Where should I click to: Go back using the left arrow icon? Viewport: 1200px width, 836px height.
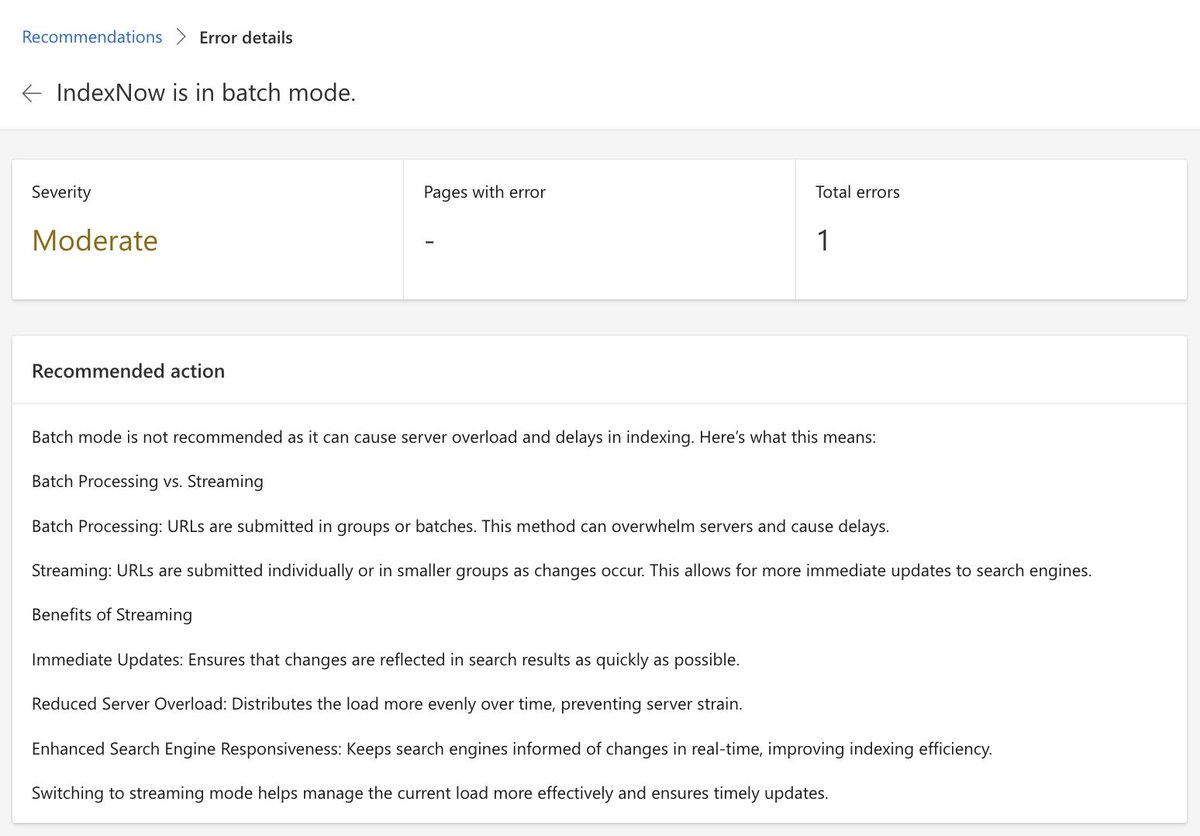(x=32, y=93)
